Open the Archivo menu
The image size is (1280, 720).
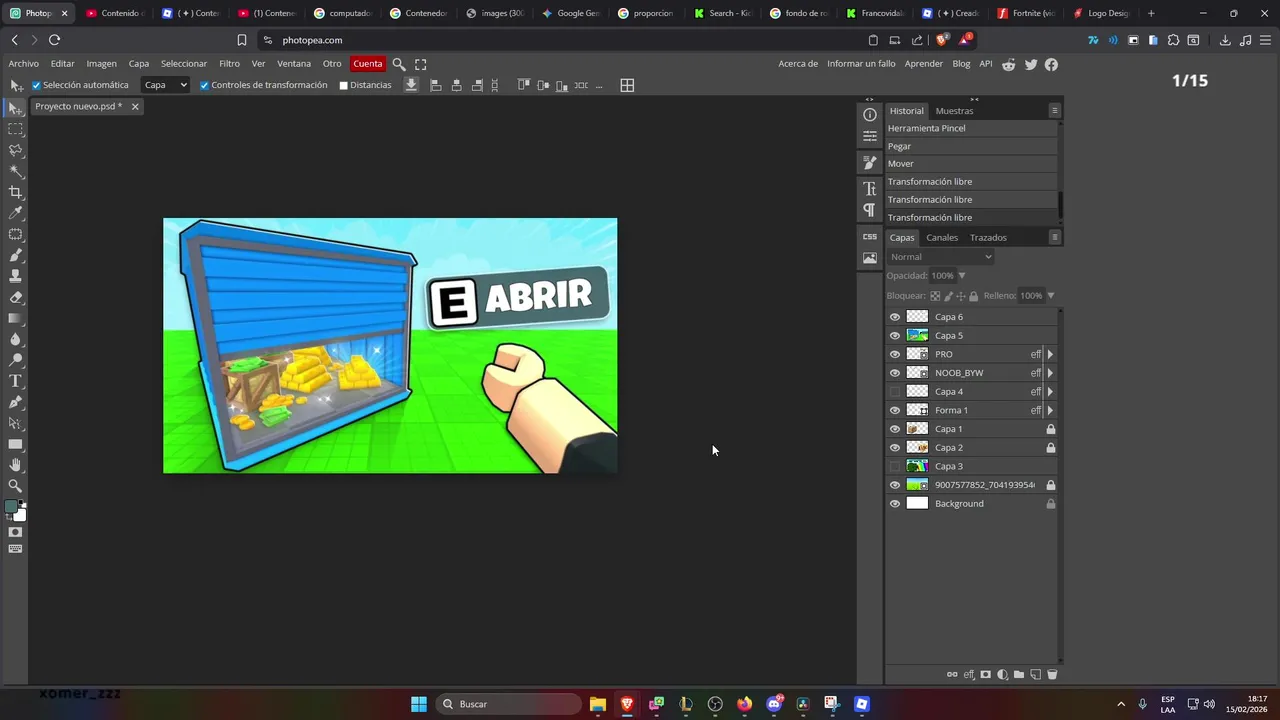click(23, 64)
